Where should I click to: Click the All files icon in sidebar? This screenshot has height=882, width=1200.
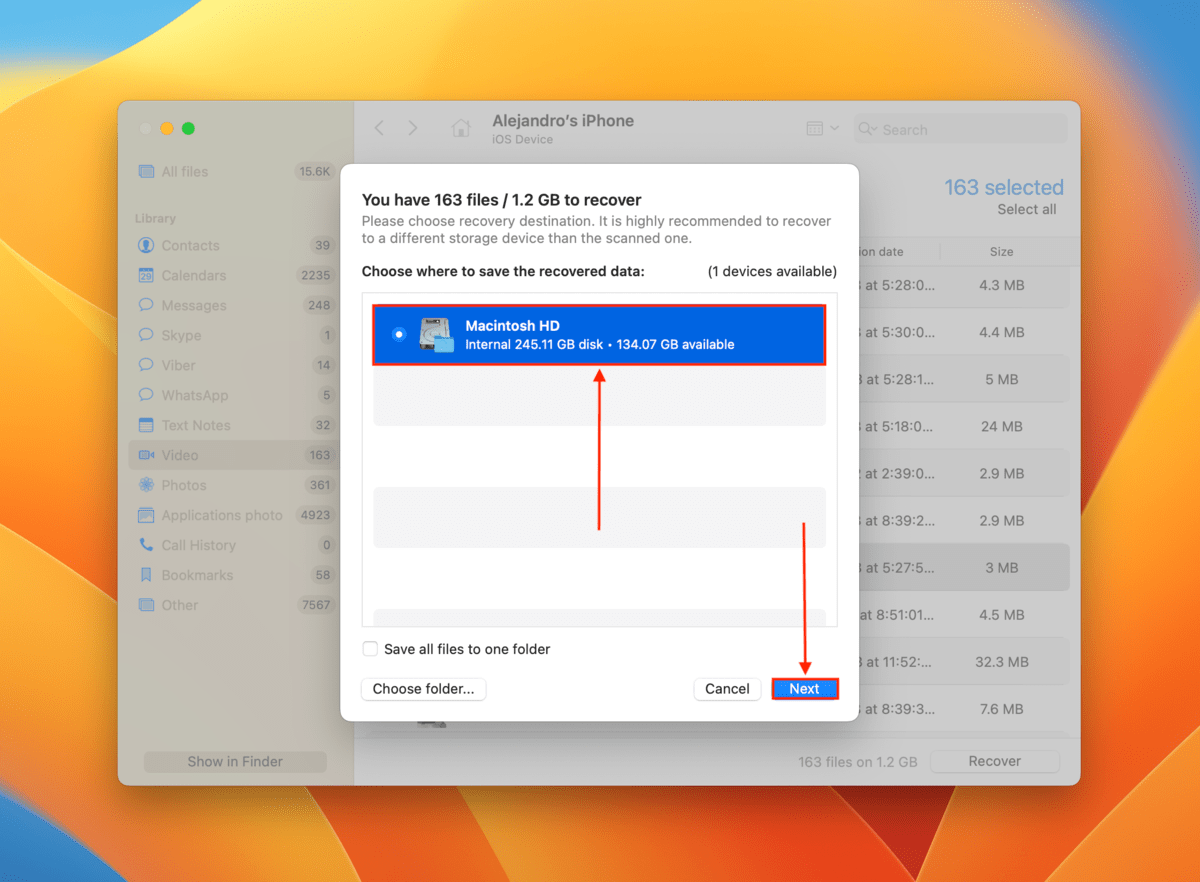(146, 171)
